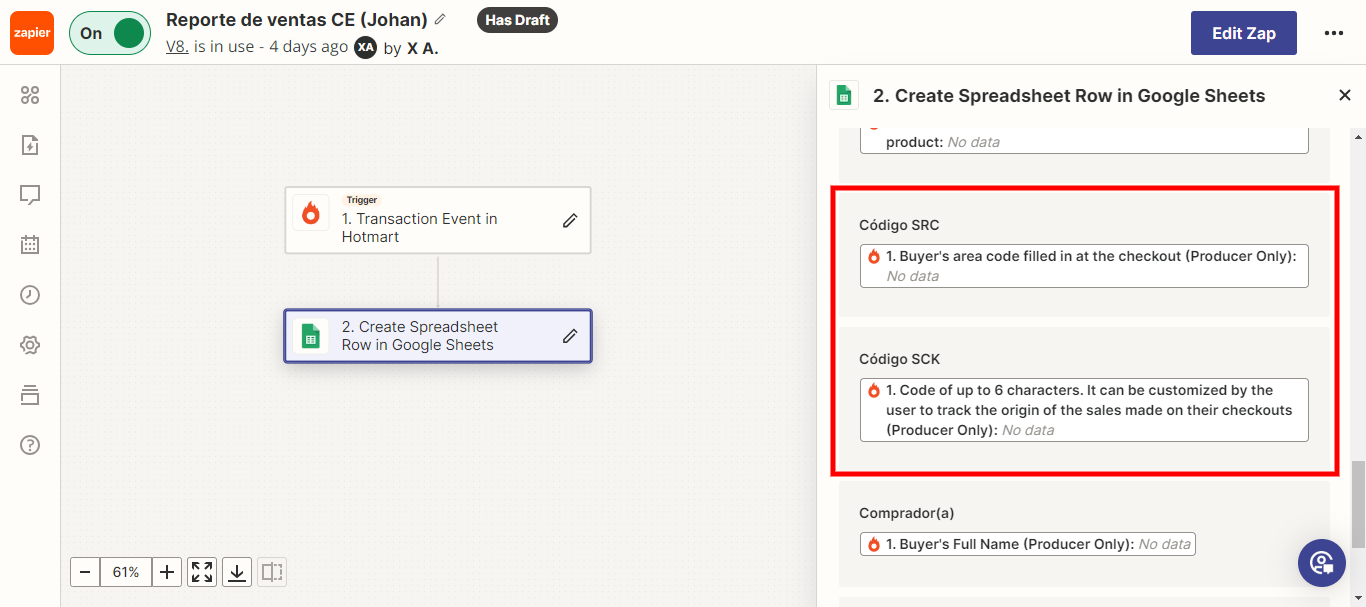
Task: Open the Zap history clock icon
Action: point(30,294)
